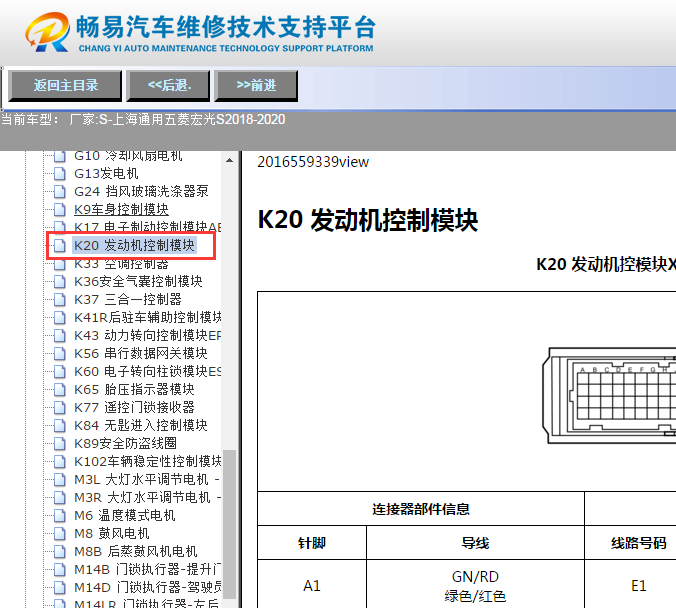Open M3L 大灯水平调节电机 entry

[x=147, y=480]
